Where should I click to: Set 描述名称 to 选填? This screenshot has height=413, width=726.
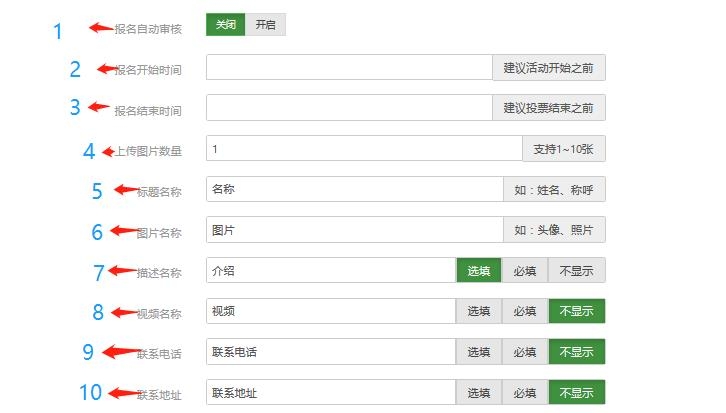pos(479,270)
